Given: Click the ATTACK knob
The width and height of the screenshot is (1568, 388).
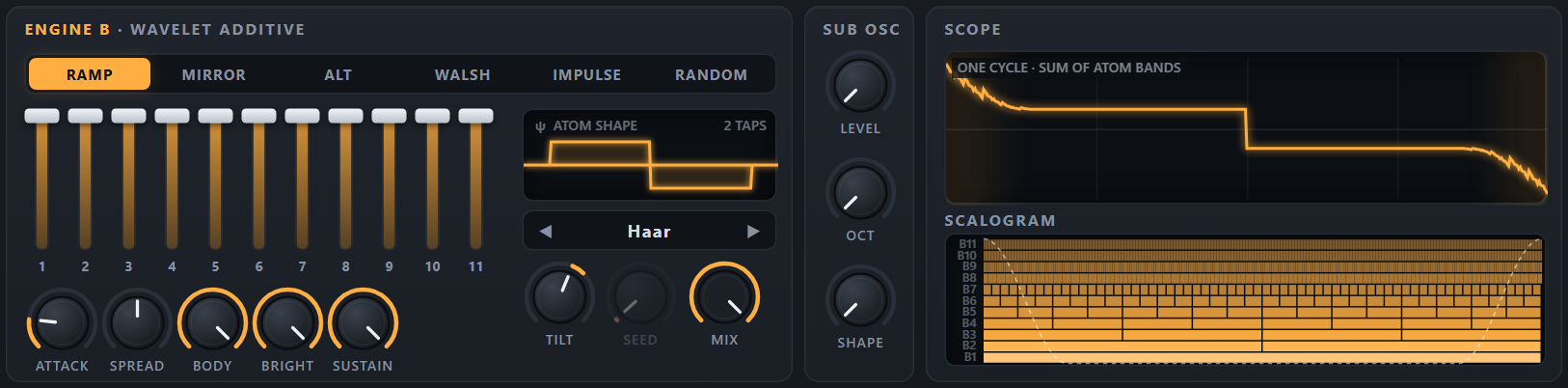Looking at the screenshot, I should click(x=62, y=322).
